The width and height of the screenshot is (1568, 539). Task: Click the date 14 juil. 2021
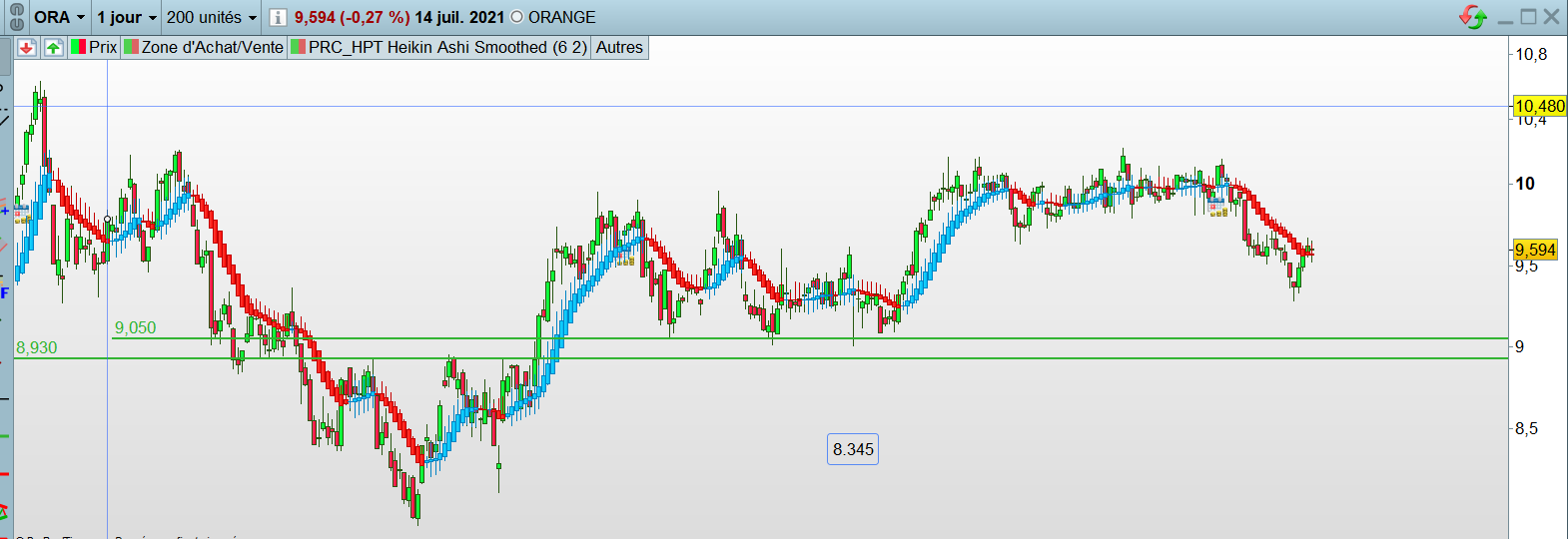459,17
